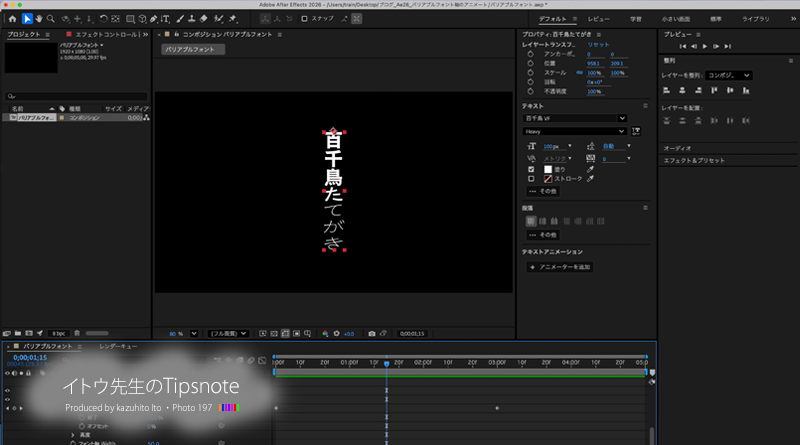The height and width of the screenshot is (445, 800).
Task: Click the white fill color swatch
Action: [x=546, y=169]
